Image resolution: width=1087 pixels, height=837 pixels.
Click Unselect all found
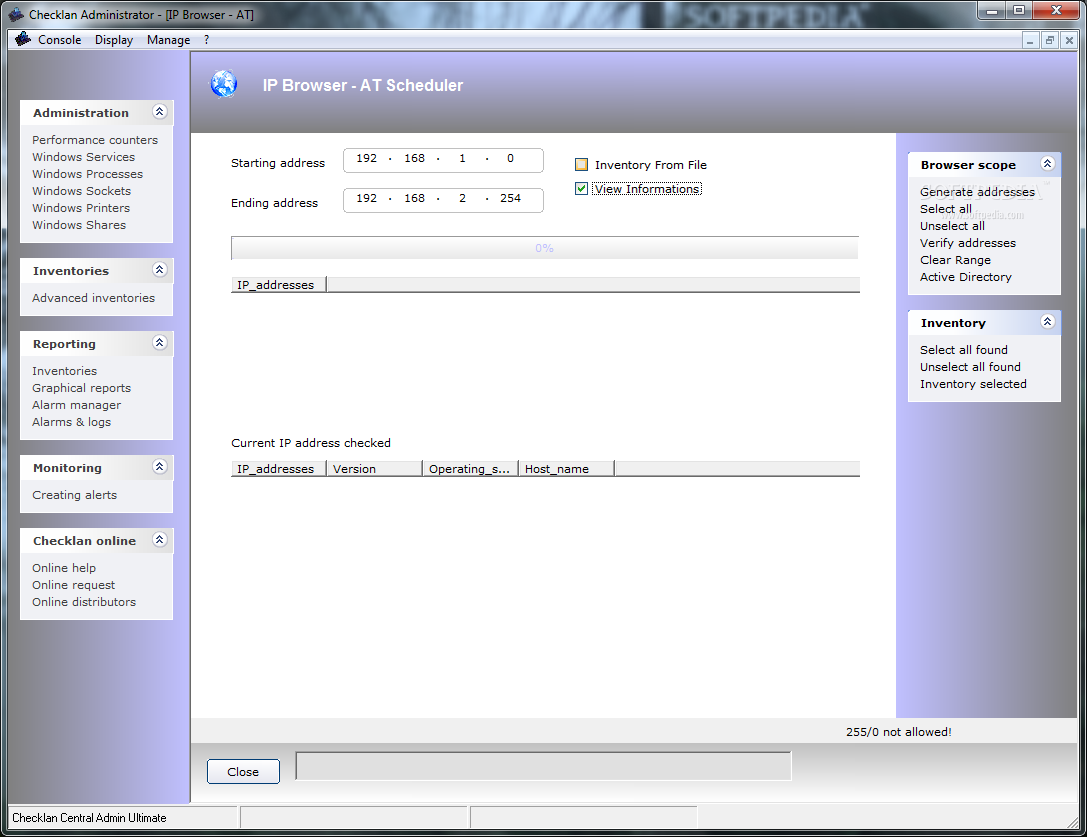(970, 367)
